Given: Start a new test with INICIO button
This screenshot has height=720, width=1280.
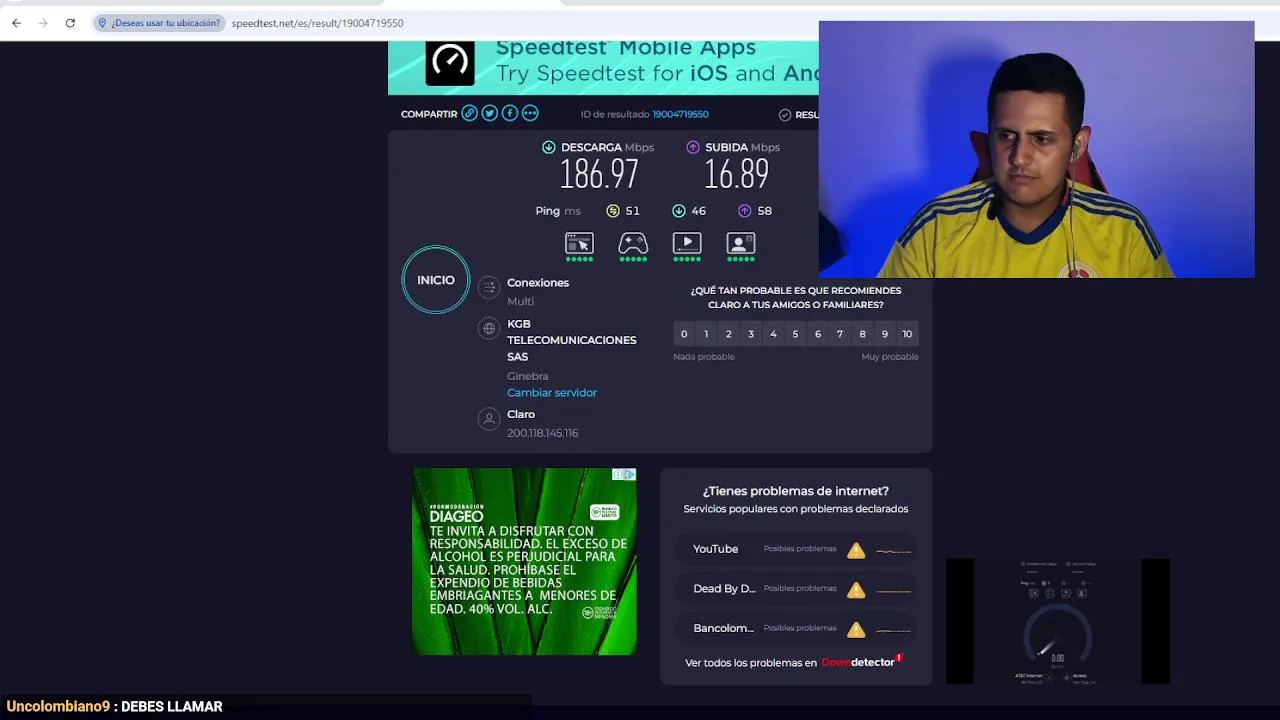Looking at the screenshot, I should tap(436, 280).
